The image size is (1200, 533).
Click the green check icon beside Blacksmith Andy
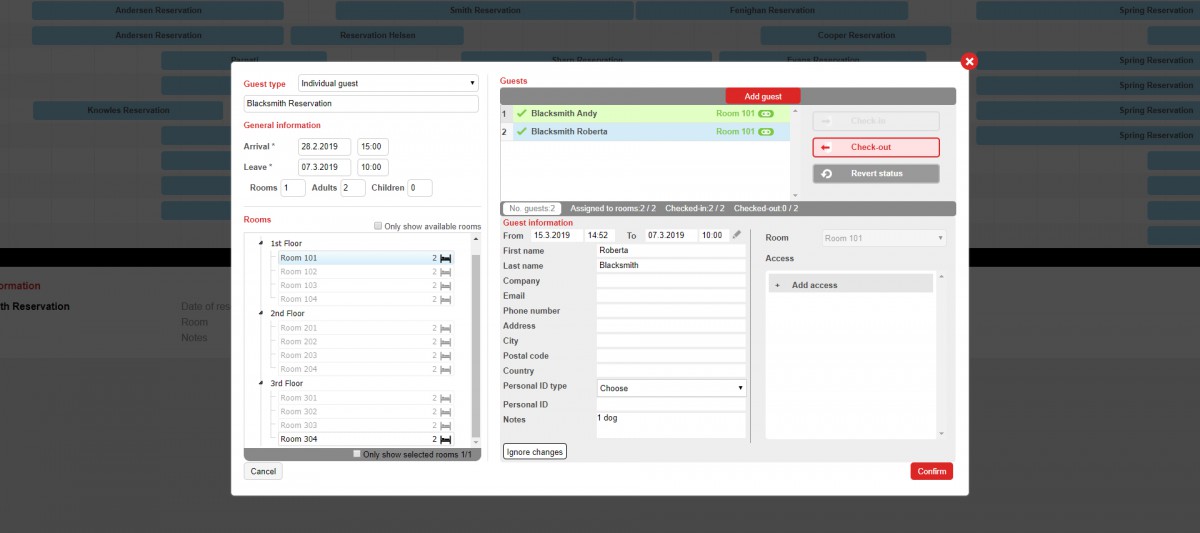(x=521, y=114)
